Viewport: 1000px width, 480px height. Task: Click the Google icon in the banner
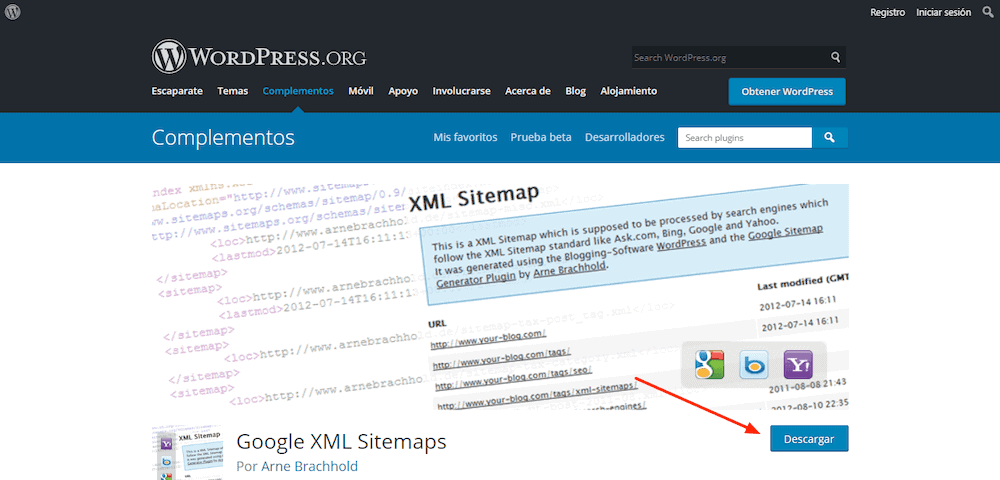point(709,365)
